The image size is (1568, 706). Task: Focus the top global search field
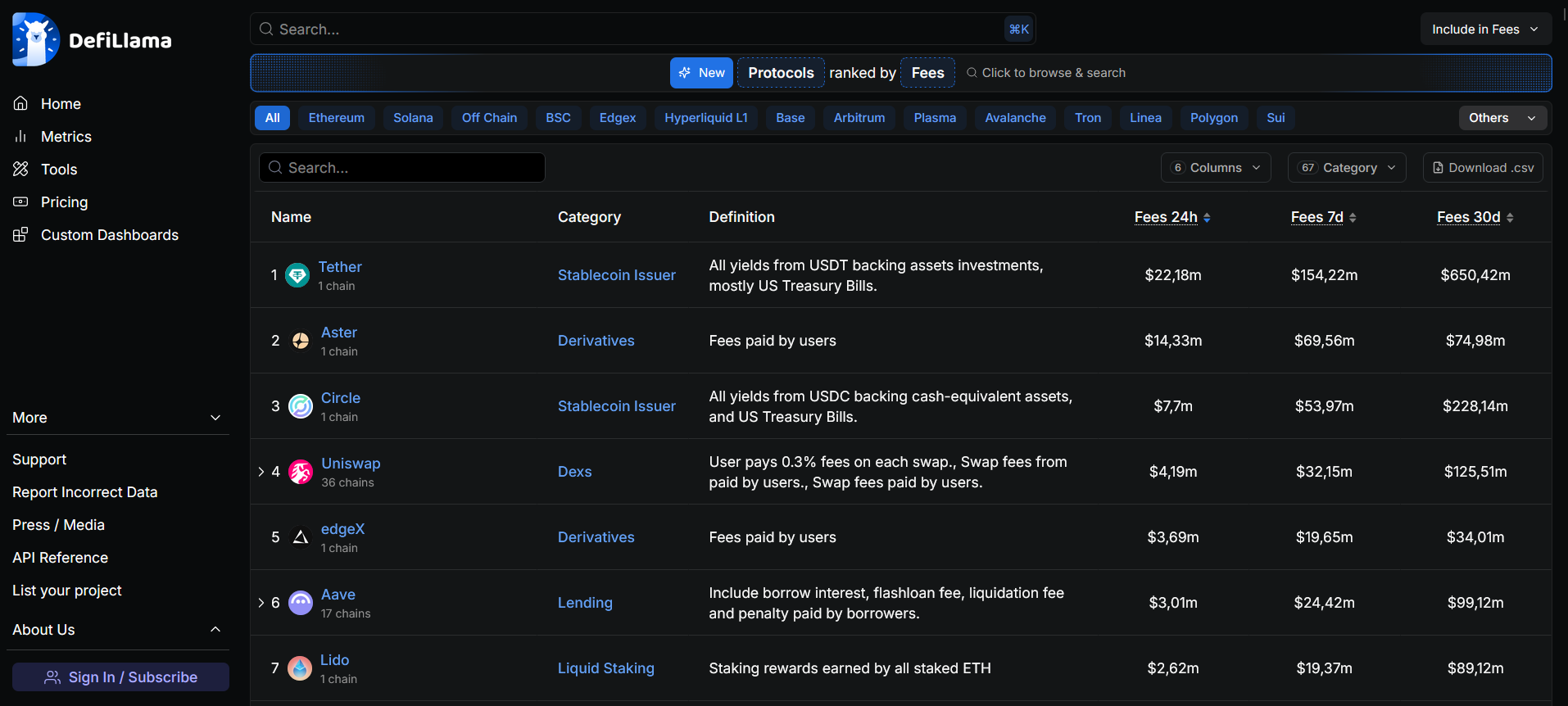pos(643,29)
